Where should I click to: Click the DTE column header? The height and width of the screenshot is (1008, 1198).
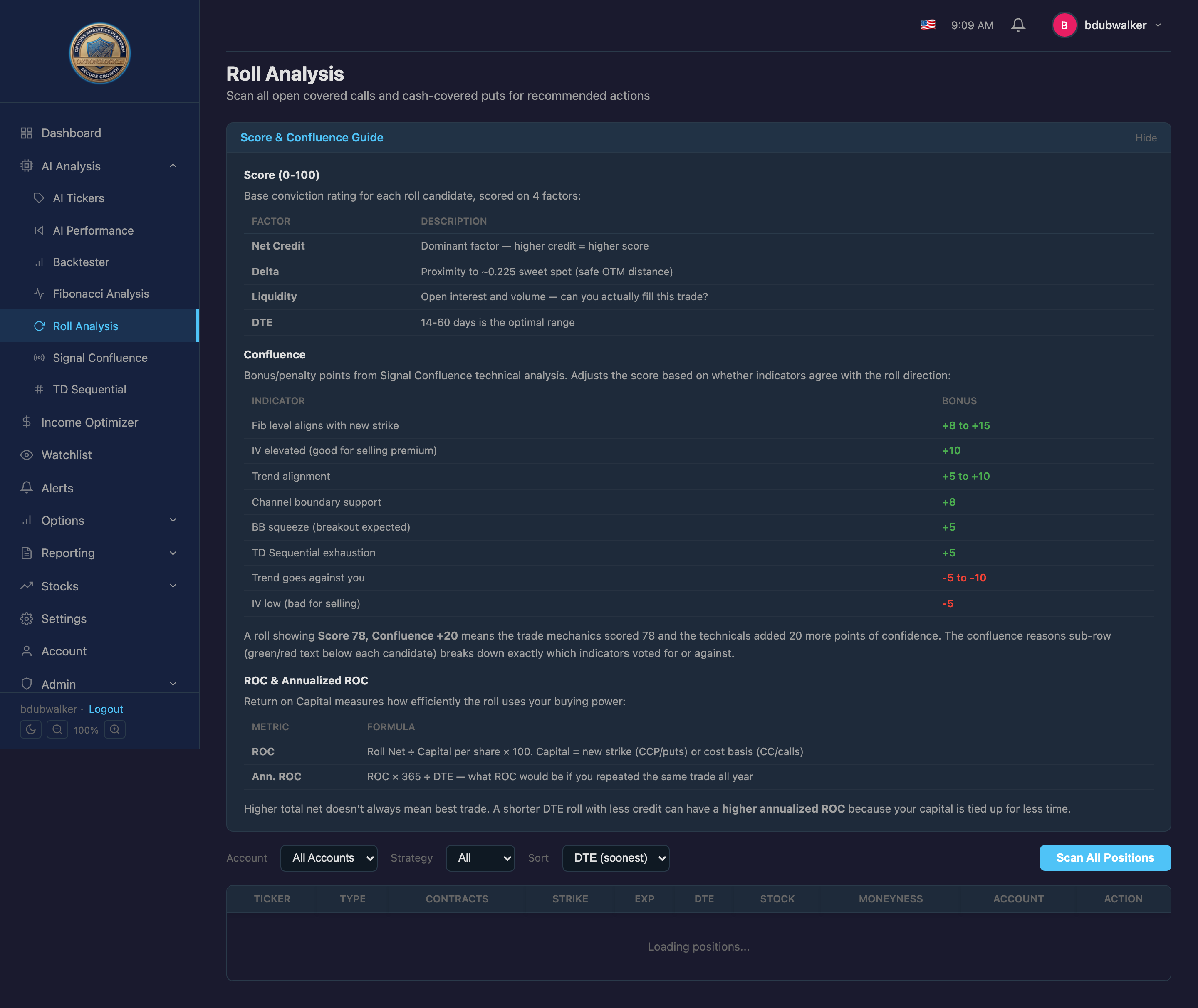[703, 899]
